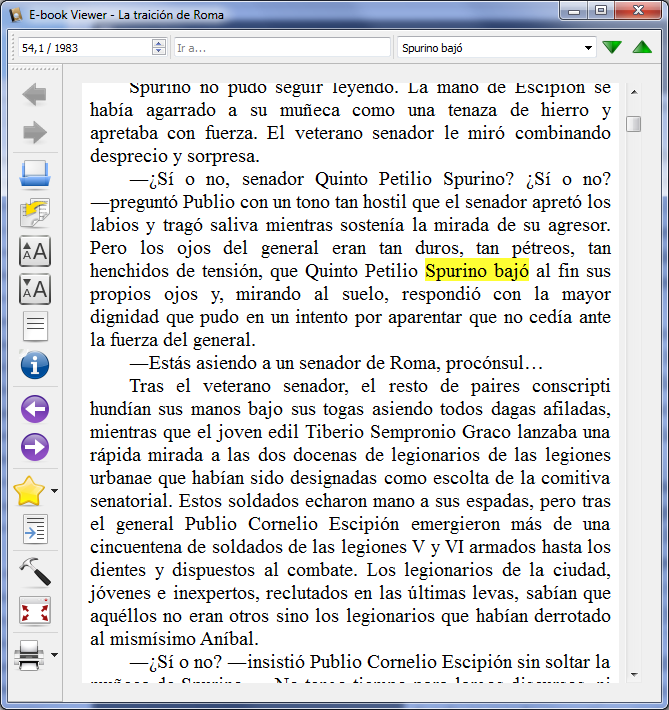Image resolution: width=669 pixels, height=710 pixels.
Task: Click the scrollbar down arrow
Action: (x=634, y=675)
